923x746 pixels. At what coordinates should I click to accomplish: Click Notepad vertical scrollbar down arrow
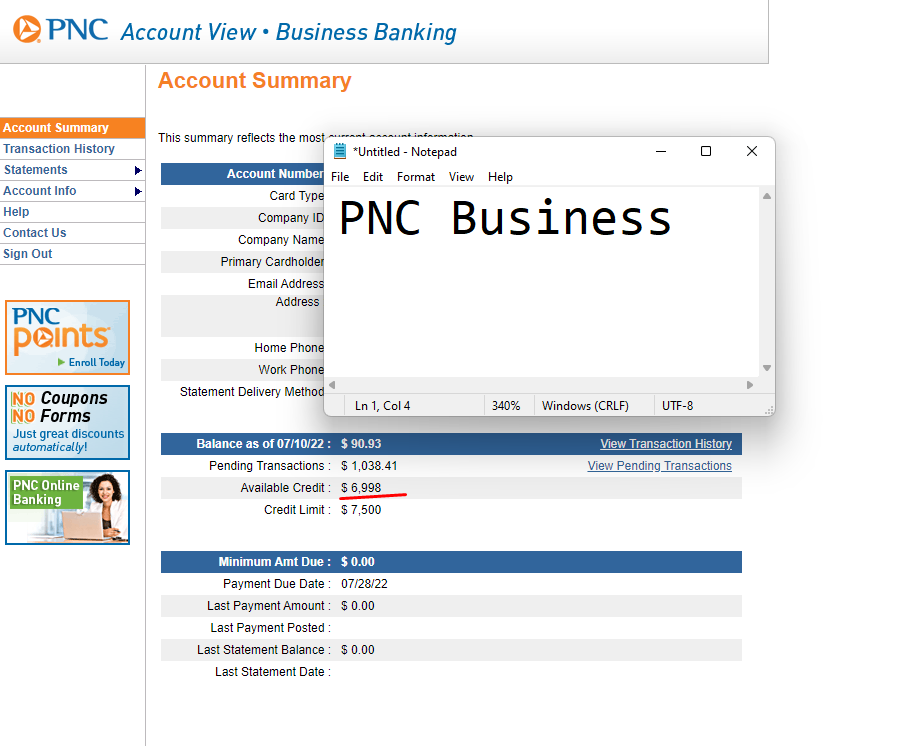766,368
